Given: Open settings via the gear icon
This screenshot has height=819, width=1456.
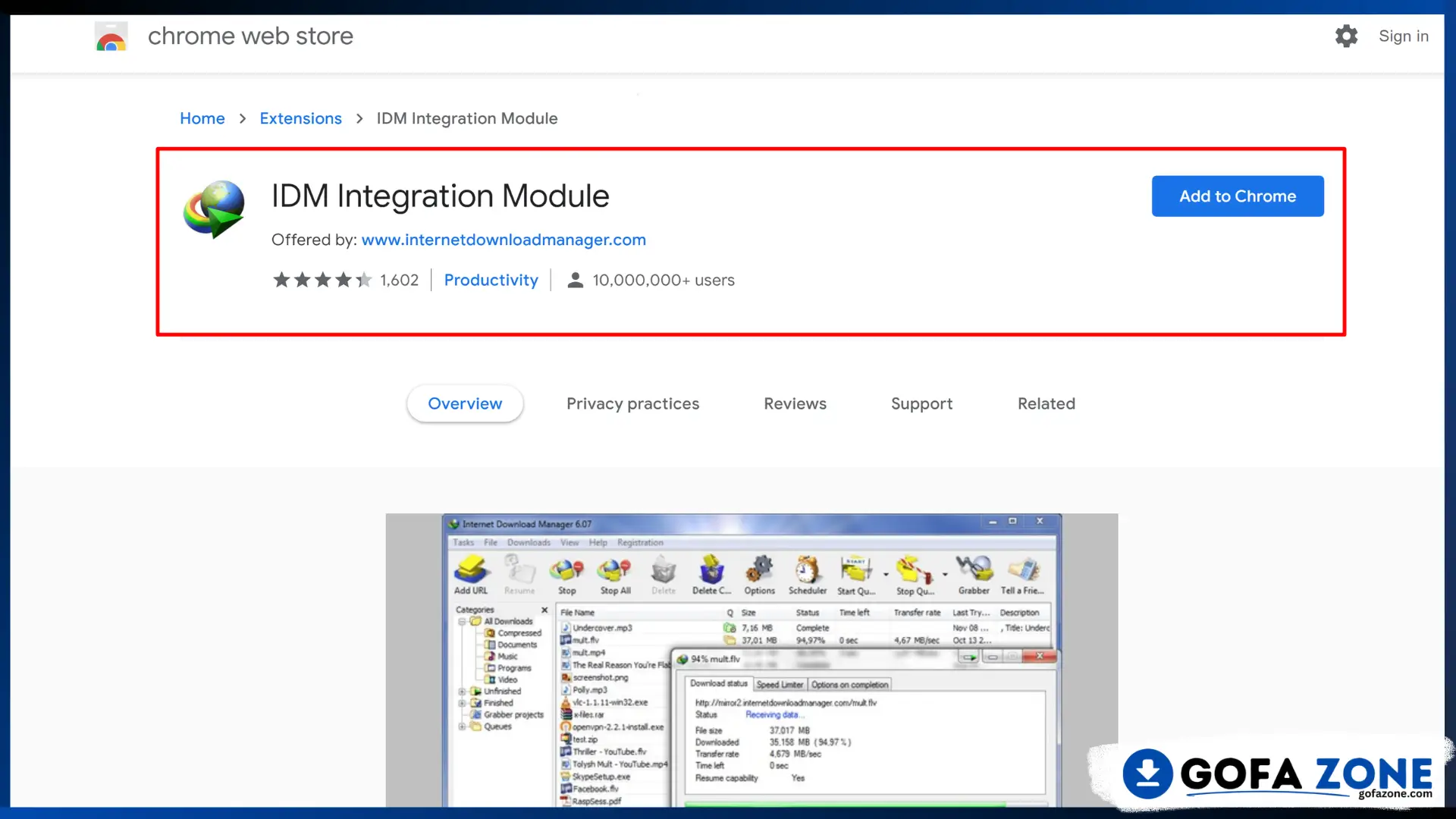Looking at the screenshot, I should 1346,36.
